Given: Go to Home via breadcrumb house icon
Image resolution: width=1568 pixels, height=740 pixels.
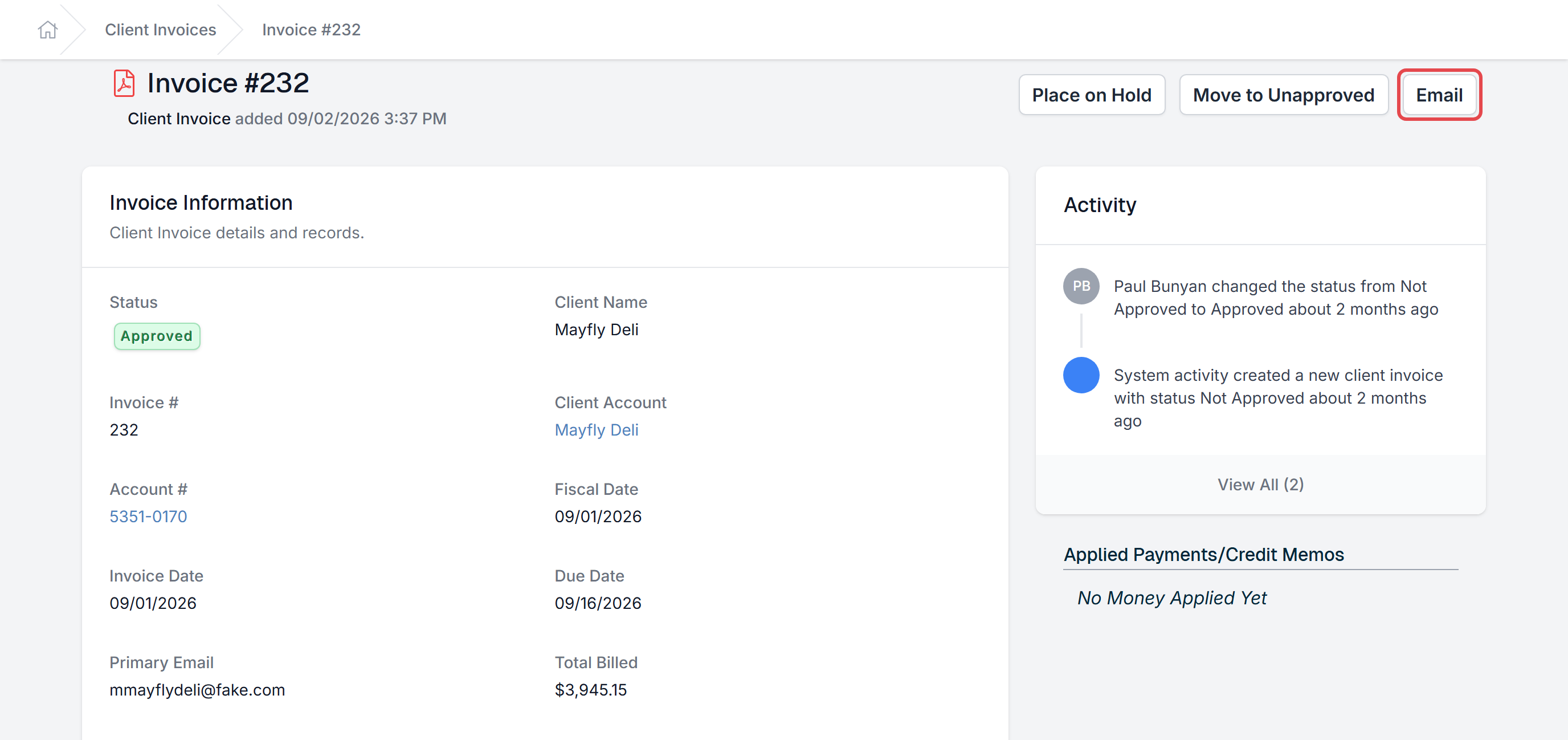Looking at the screenshot, I should pos(47,29).
